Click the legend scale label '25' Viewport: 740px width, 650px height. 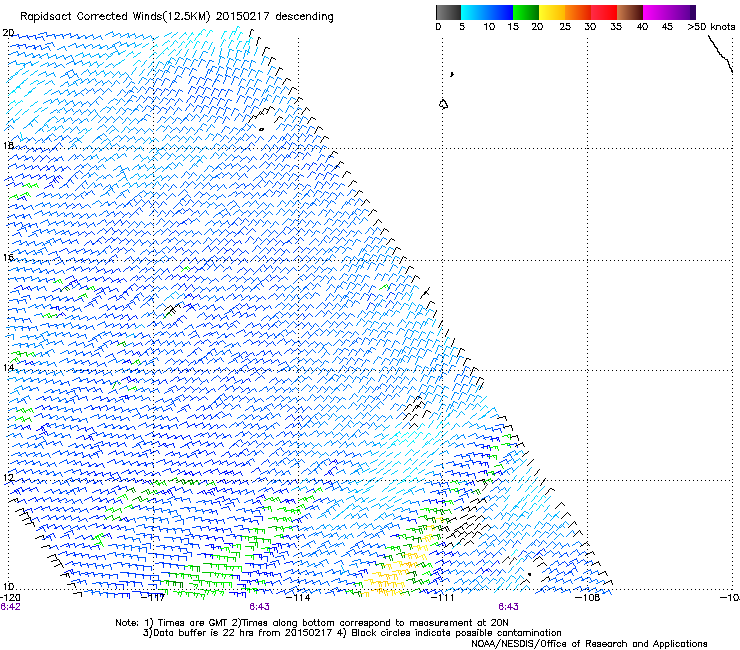[565, 27]
